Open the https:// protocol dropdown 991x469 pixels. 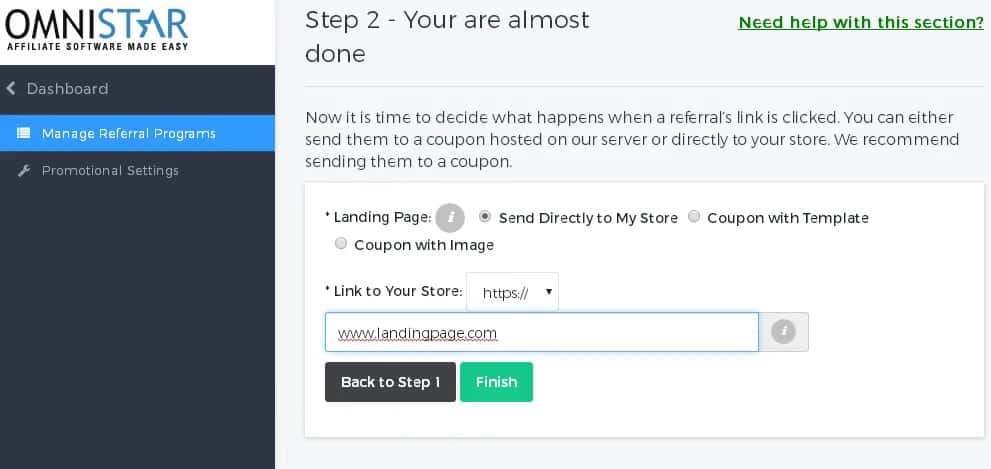[x=512, y=292]
